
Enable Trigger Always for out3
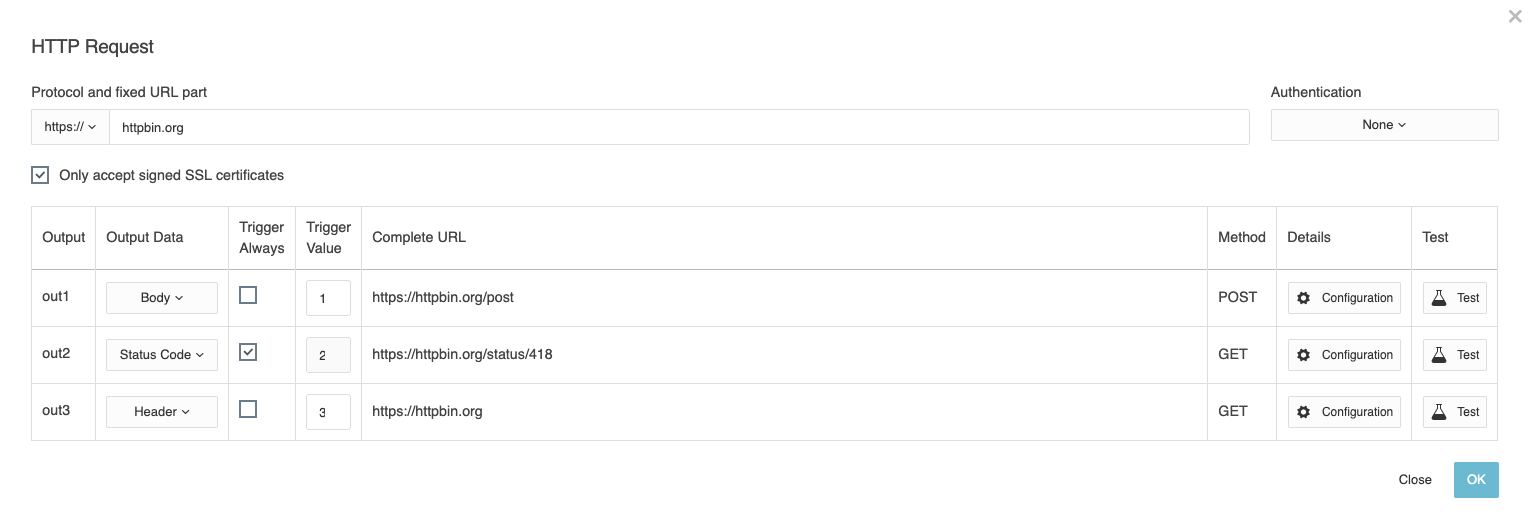[x=248, y=409]
